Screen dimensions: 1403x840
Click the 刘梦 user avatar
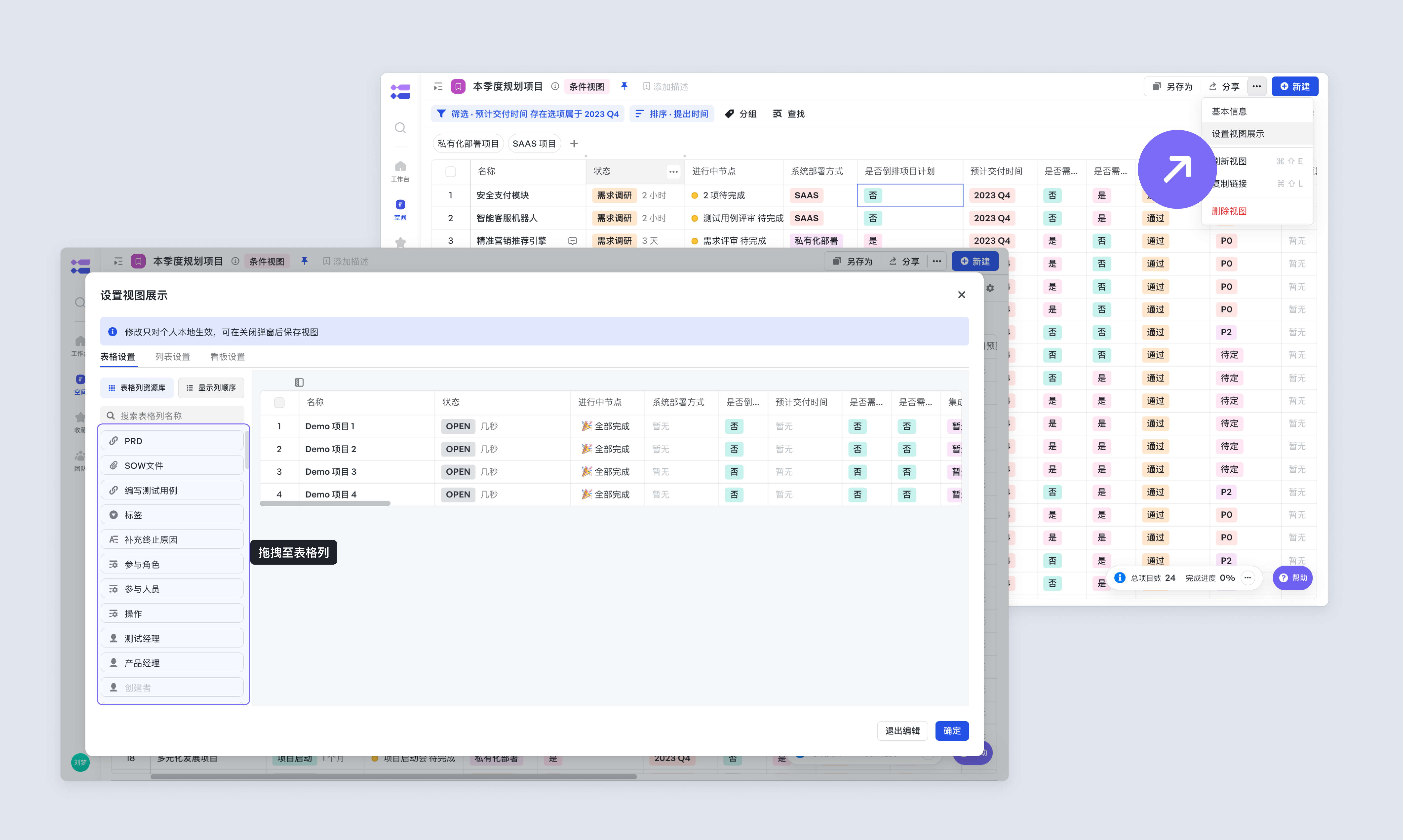coord(80,763)
